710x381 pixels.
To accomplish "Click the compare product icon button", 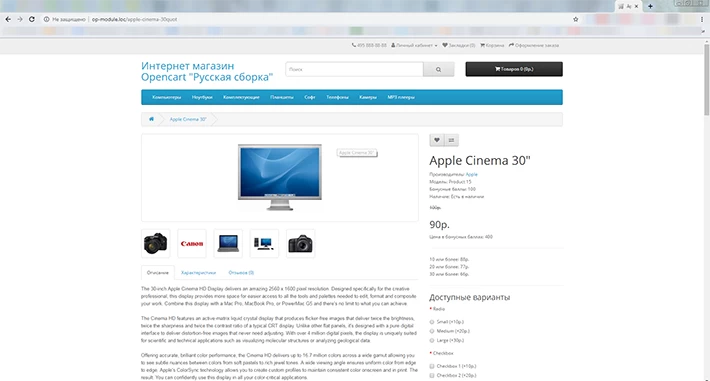I will (451, 140).
